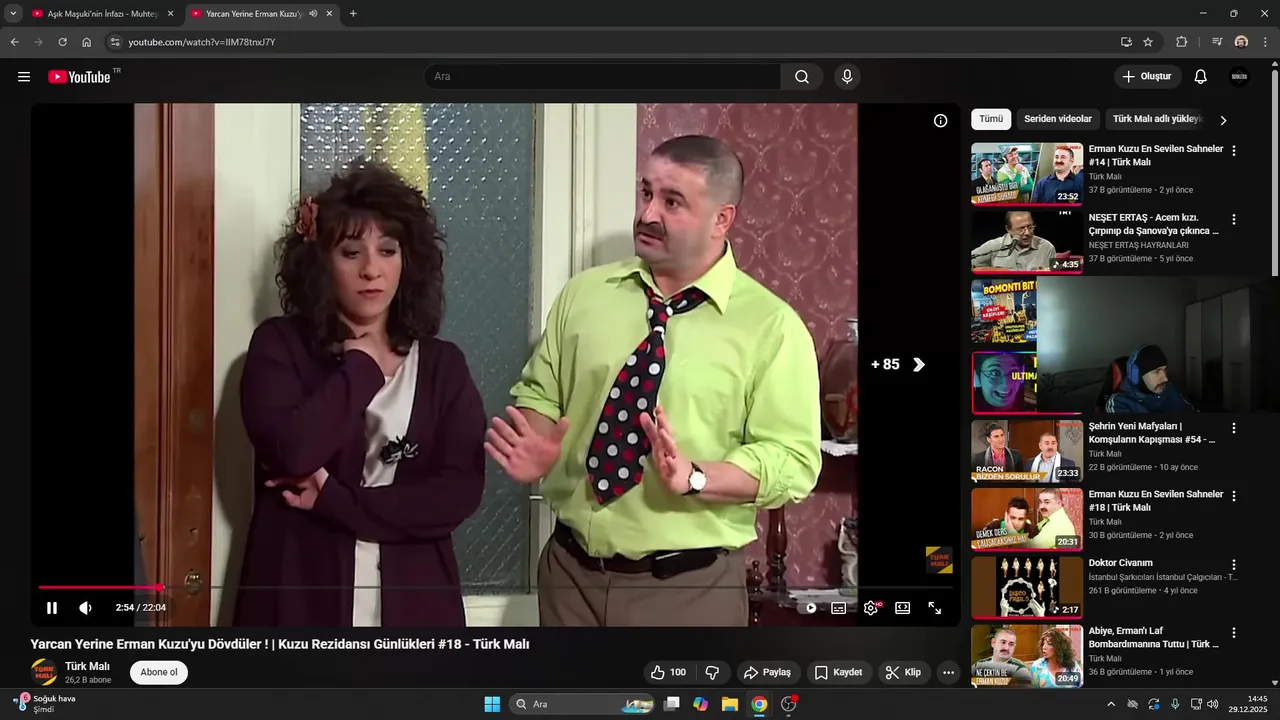Open player settings gear

pyautogui.click(x=871, y=608)
